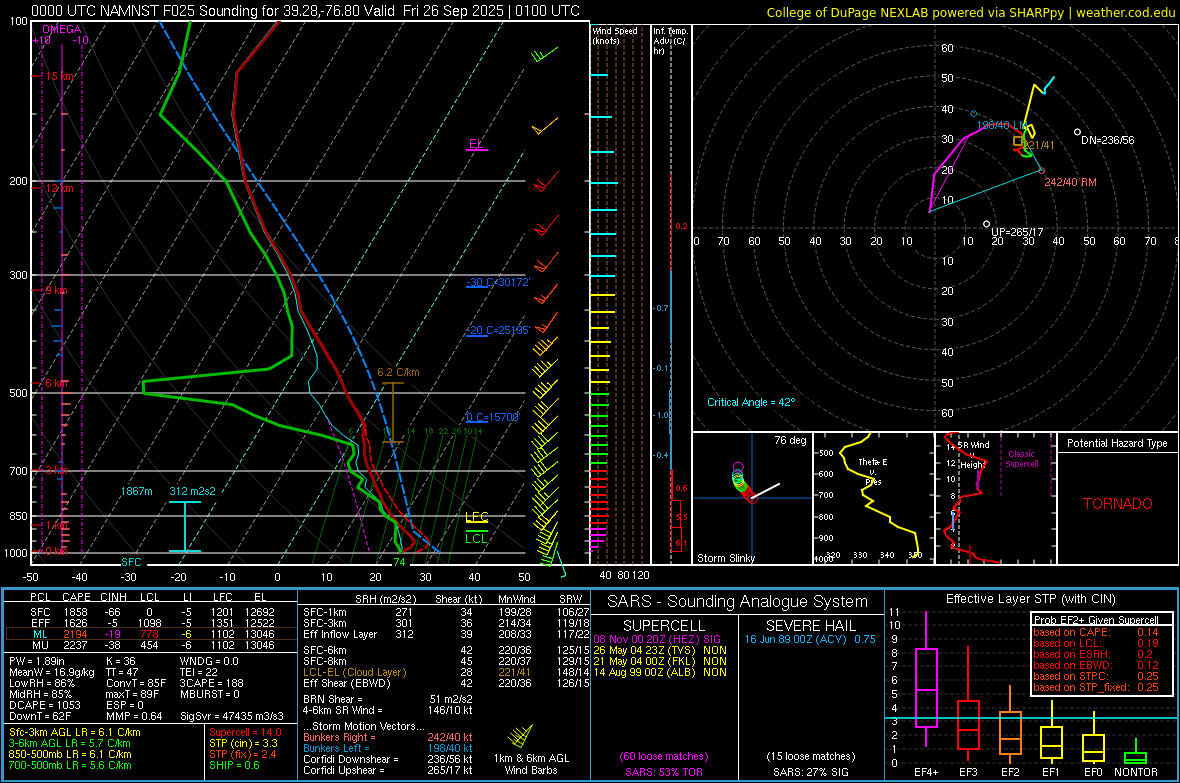Screen dimensions: 1180x783
Task: Click the Eff Shear (EBWD) row
Action: pos(446,683)
